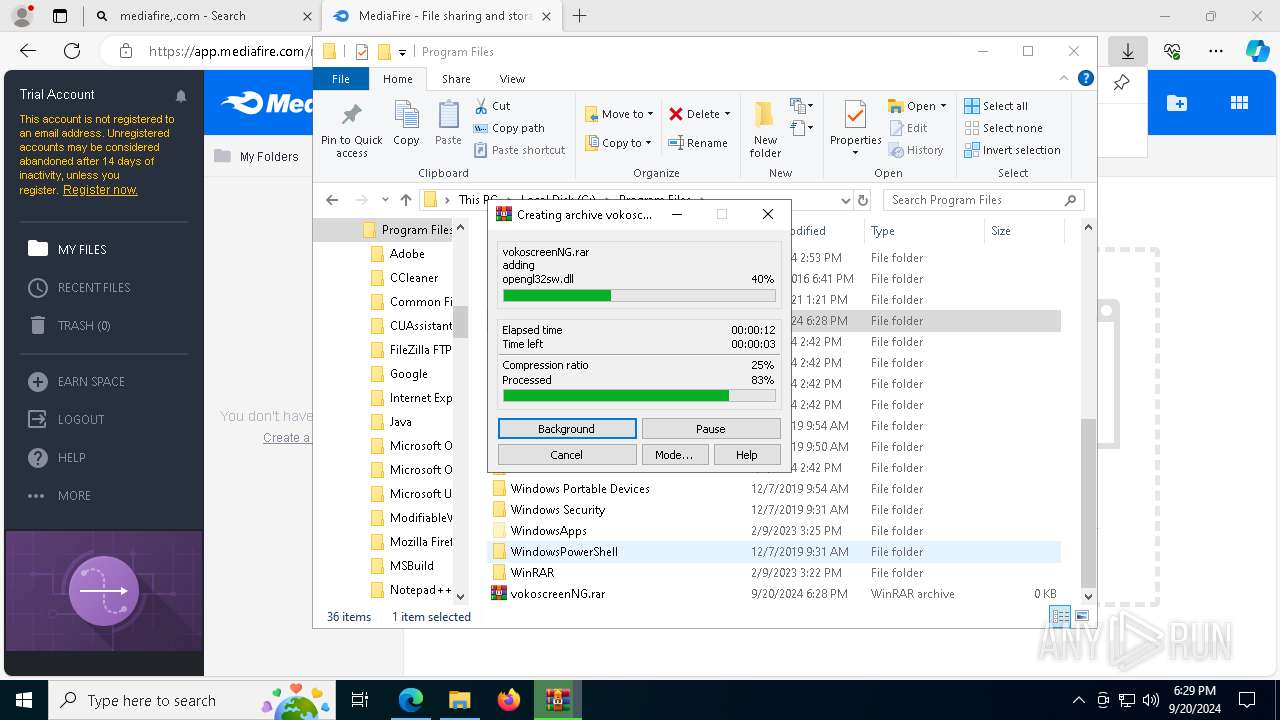Image resolution: width=1280 pixels, height=720 pixels.
Task: Click the Type column header
Action: tap(925, 230)
